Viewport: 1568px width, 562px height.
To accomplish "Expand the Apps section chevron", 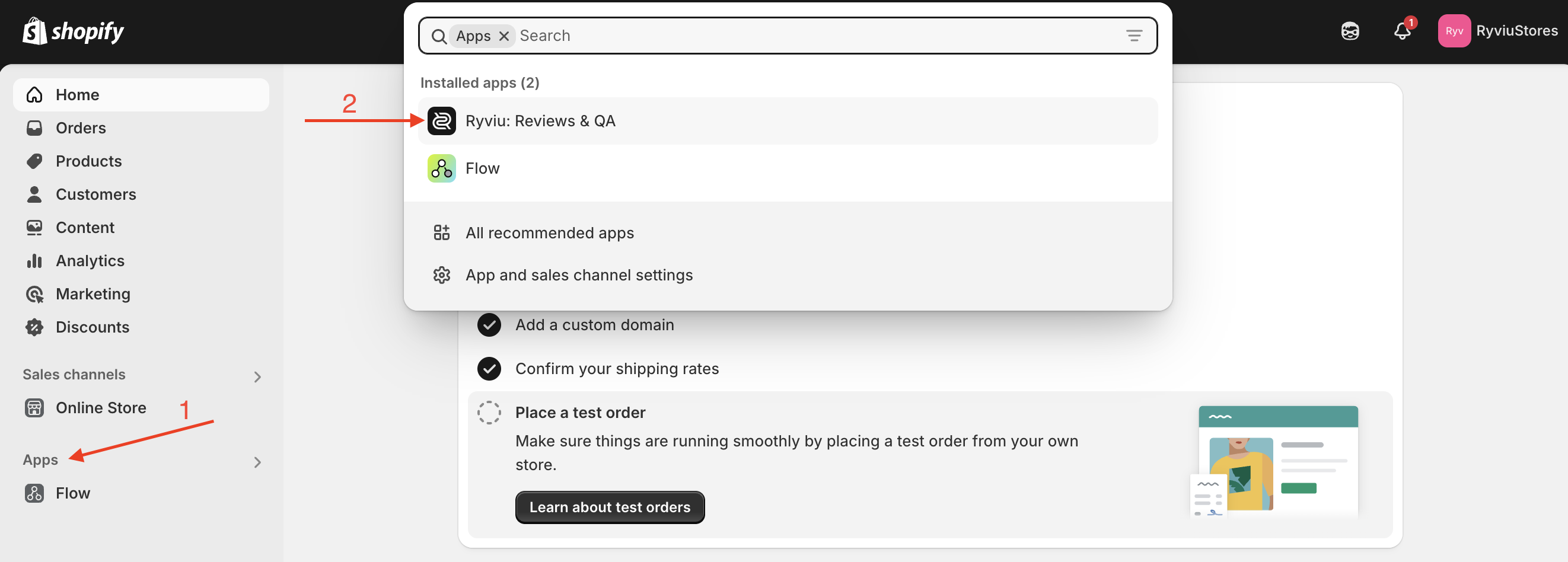I will pos(257,462).
